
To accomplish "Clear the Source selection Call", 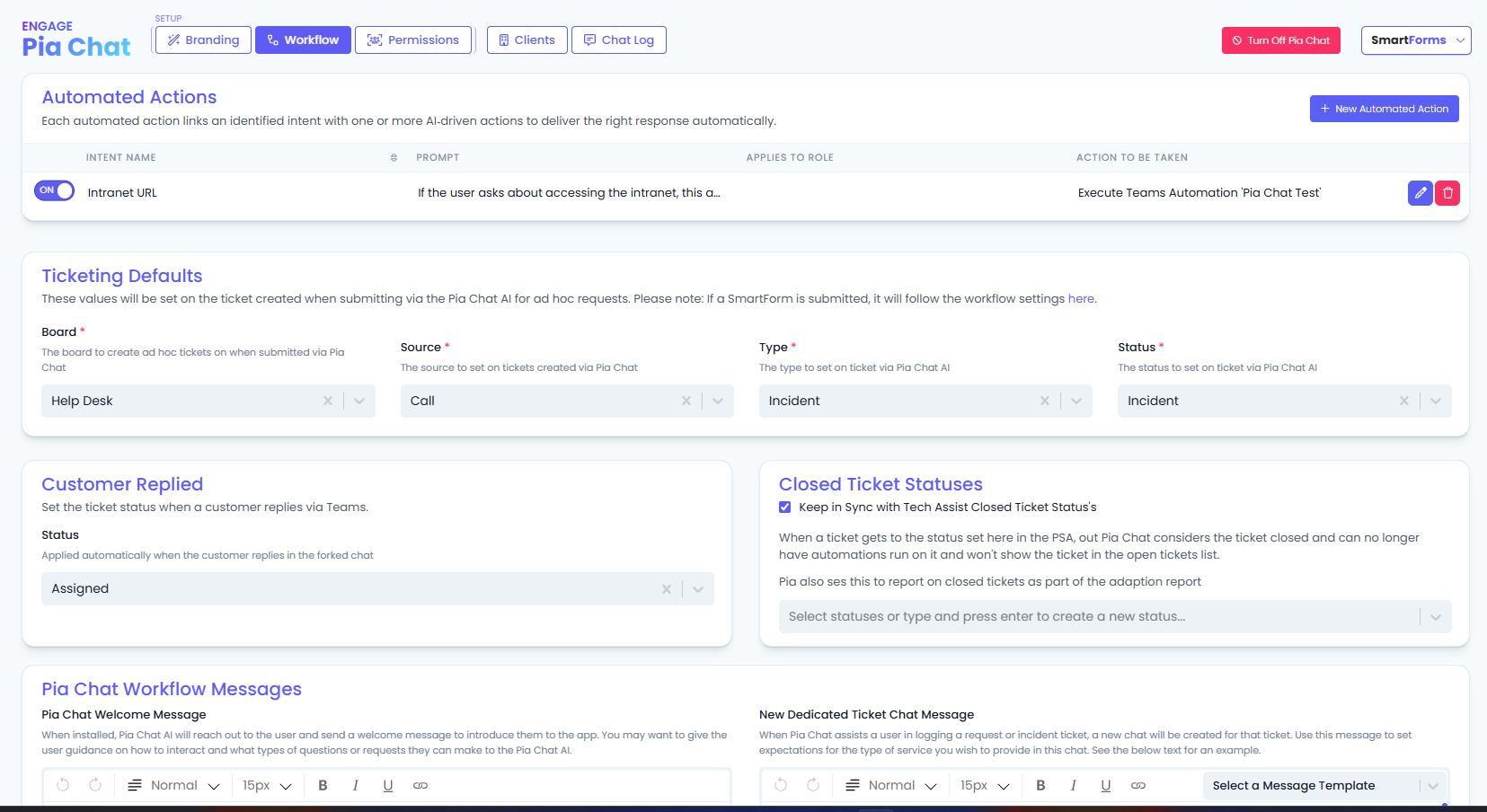I will [686, 402].
